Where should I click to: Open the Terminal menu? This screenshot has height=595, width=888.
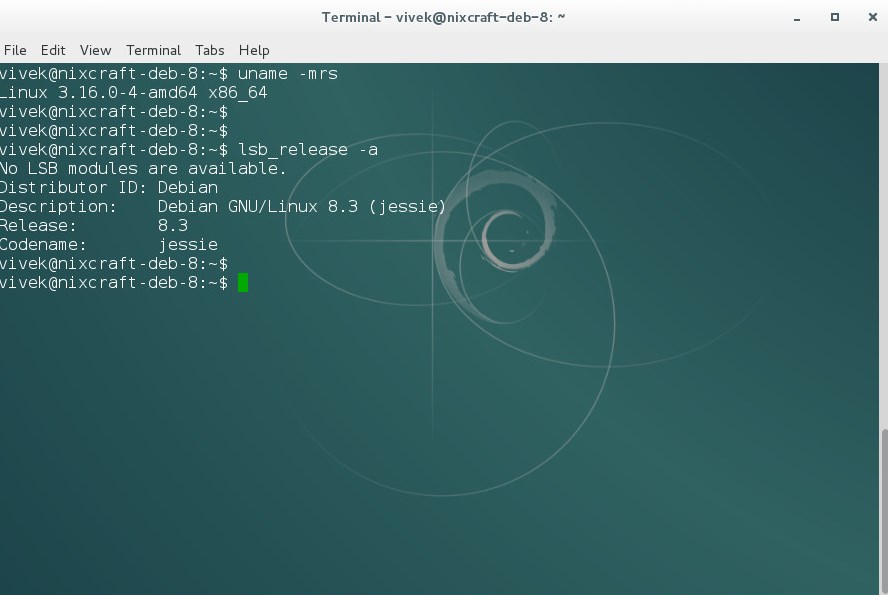click(153, 50)
